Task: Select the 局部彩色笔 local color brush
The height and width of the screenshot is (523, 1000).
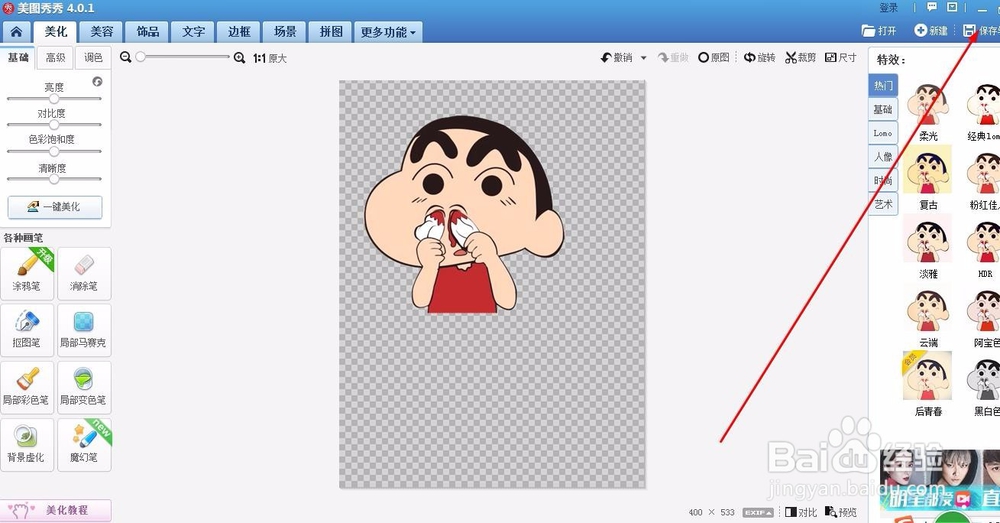Action: (27, 387)
